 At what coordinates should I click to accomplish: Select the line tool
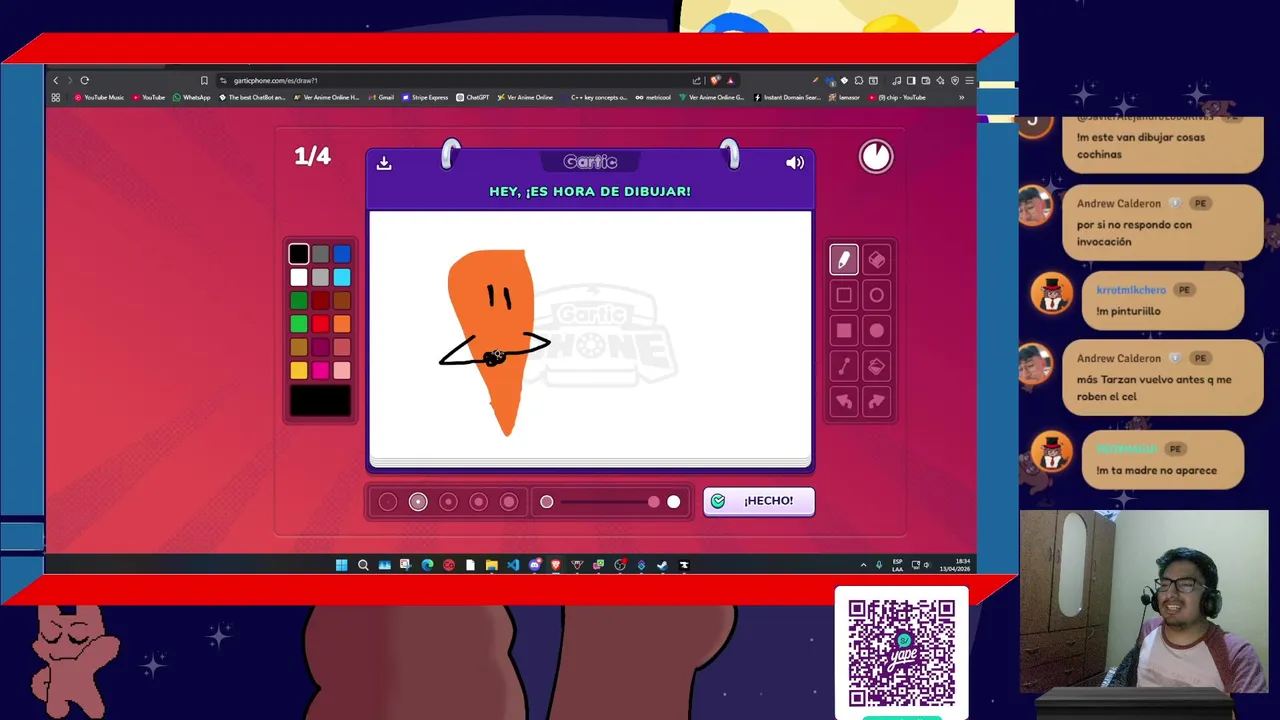click(x=843, y=366)
